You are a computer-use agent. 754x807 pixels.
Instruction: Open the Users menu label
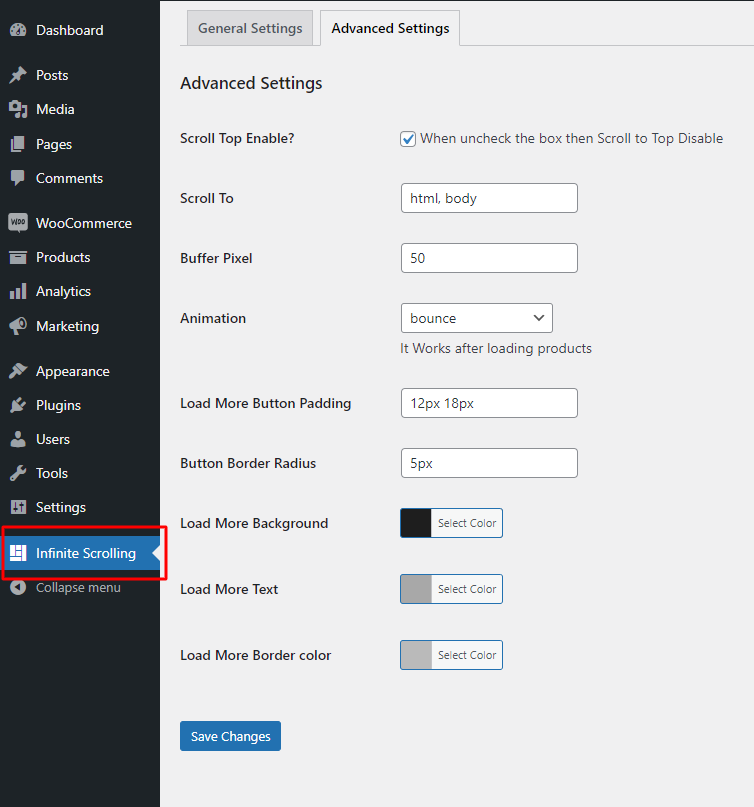point(52,439)
